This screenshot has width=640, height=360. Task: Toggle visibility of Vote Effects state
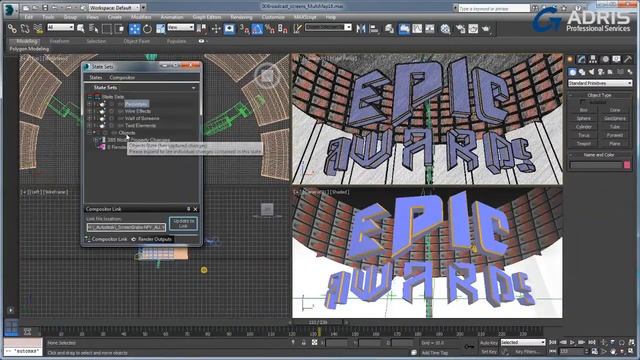112,111
